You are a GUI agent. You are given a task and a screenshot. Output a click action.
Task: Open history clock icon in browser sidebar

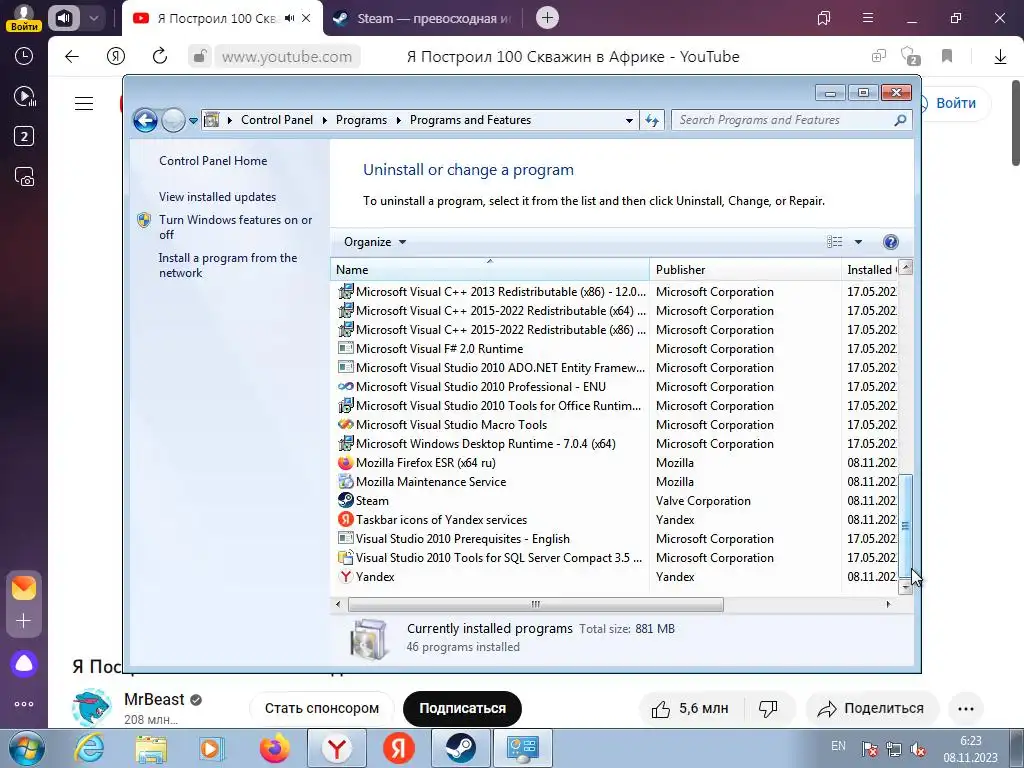(24, 56)
